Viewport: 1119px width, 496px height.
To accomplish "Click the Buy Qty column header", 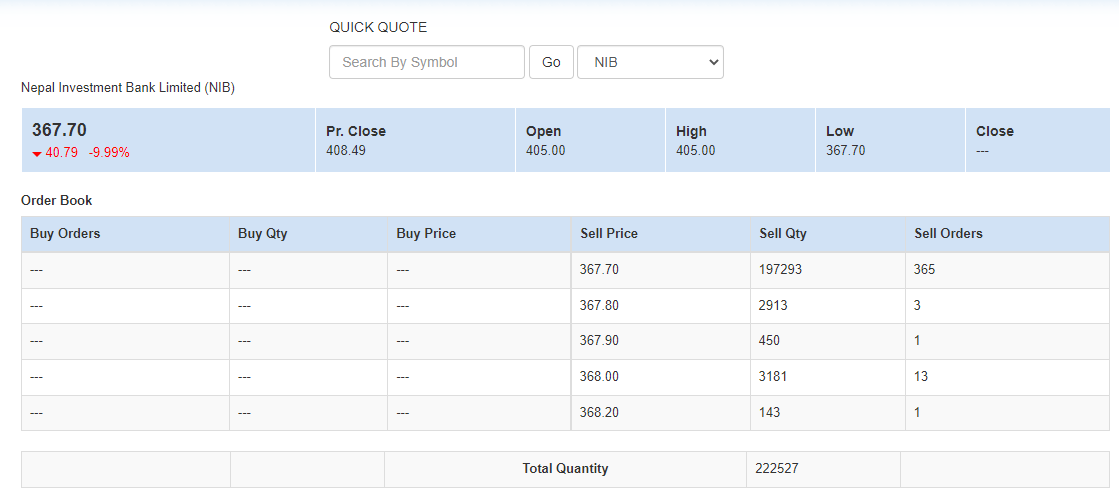I will click(264, 234).
